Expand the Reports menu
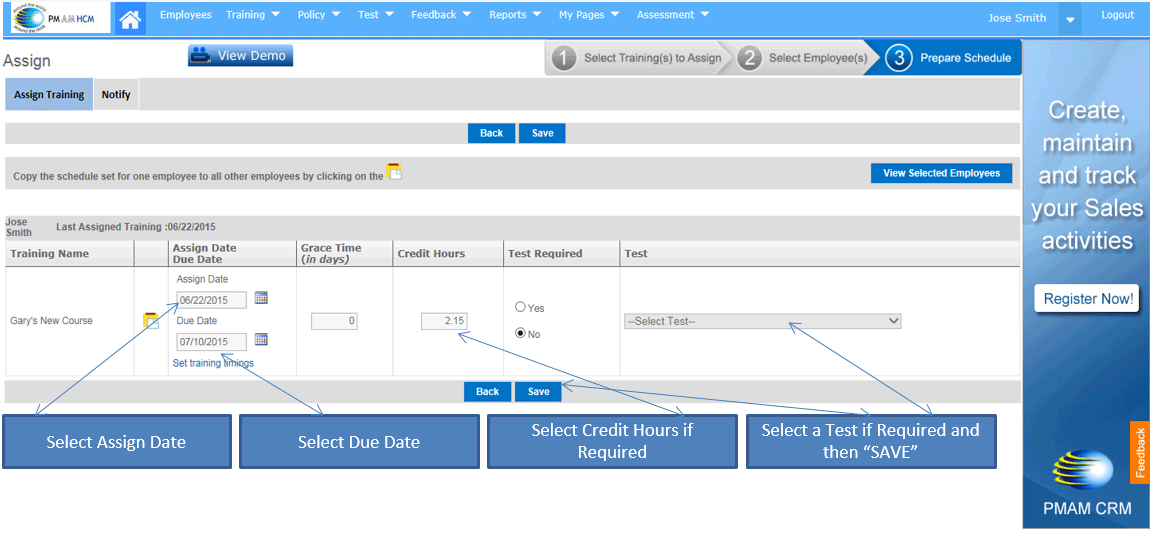This screenshot has height=536, width=1153. (515, 15)
